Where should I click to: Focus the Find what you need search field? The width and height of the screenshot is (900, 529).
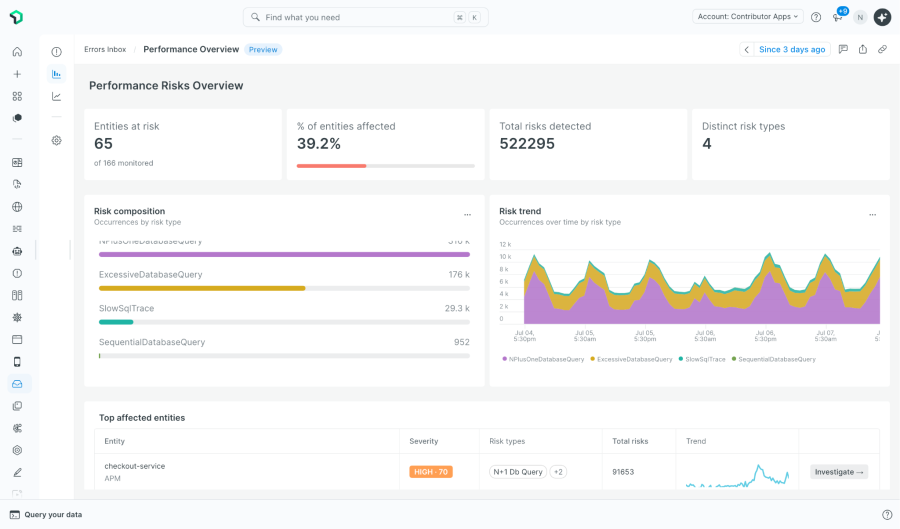point(366,17)
